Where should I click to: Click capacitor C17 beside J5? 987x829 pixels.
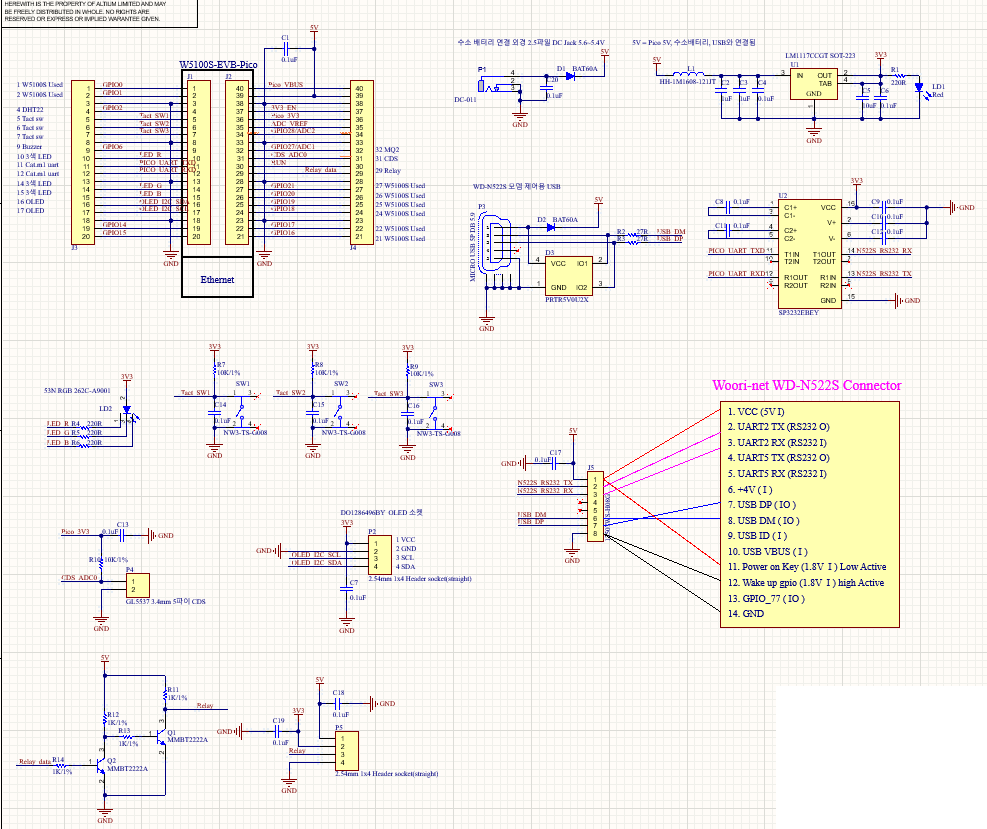(555, 463)
